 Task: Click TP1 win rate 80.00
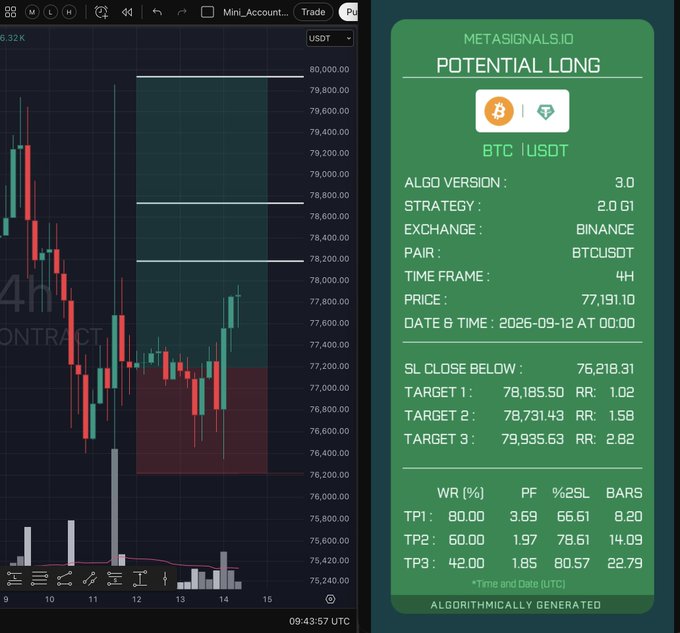click(x=466, y=516)
